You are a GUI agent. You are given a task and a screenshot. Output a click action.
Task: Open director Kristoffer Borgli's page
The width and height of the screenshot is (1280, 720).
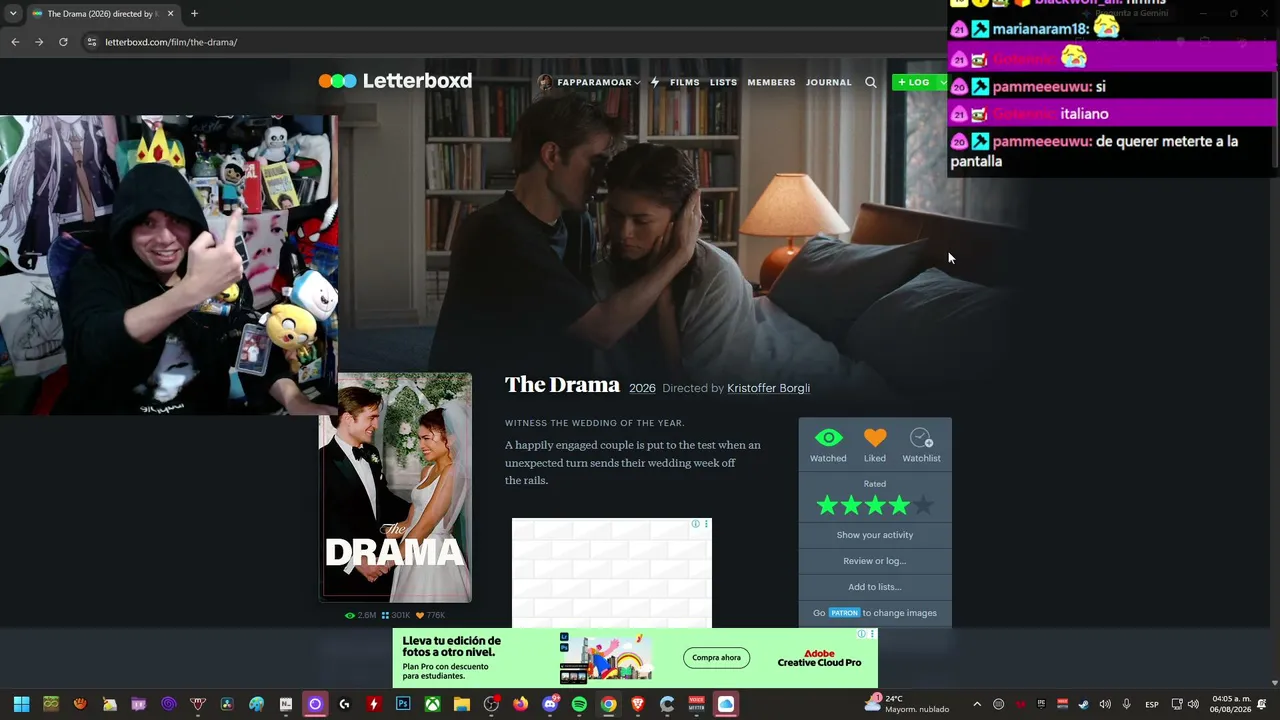click(768, 388)
